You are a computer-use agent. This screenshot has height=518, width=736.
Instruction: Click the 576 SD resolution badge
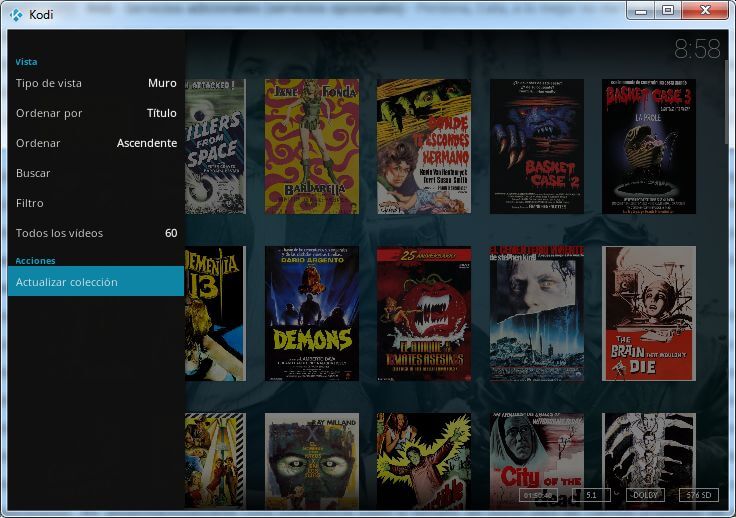click(x=697, y=495)
